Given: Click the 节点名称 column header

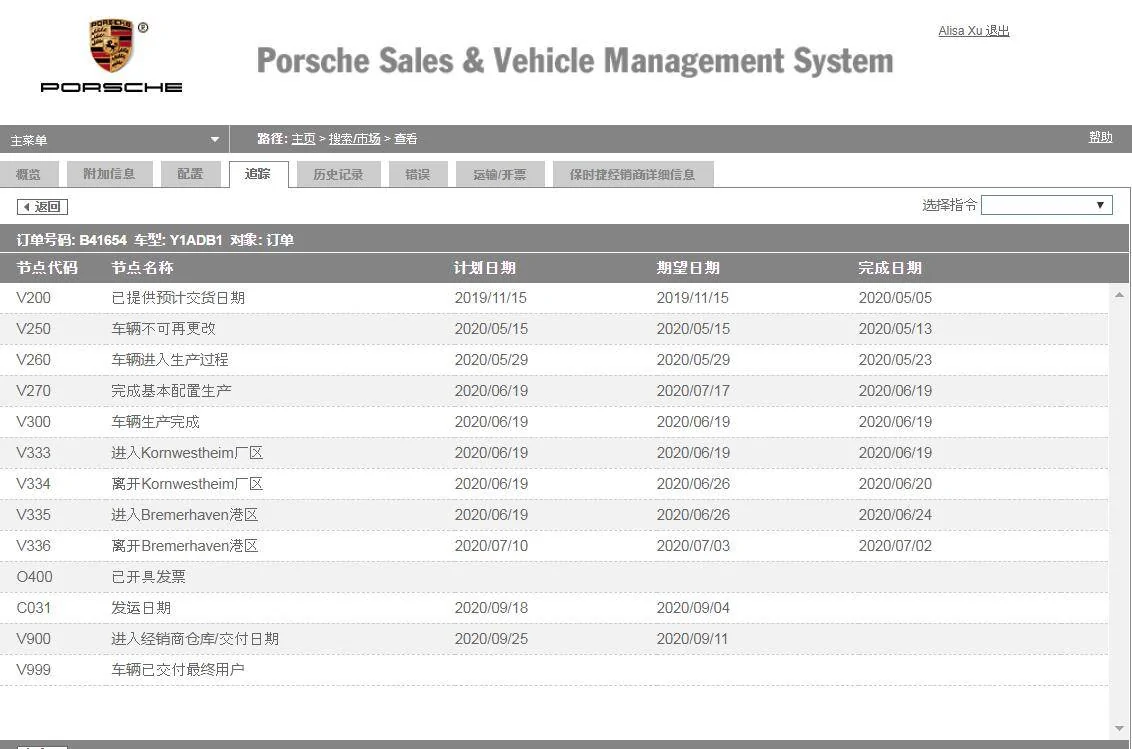Looking at the screenshot, I should coord(142,268).
